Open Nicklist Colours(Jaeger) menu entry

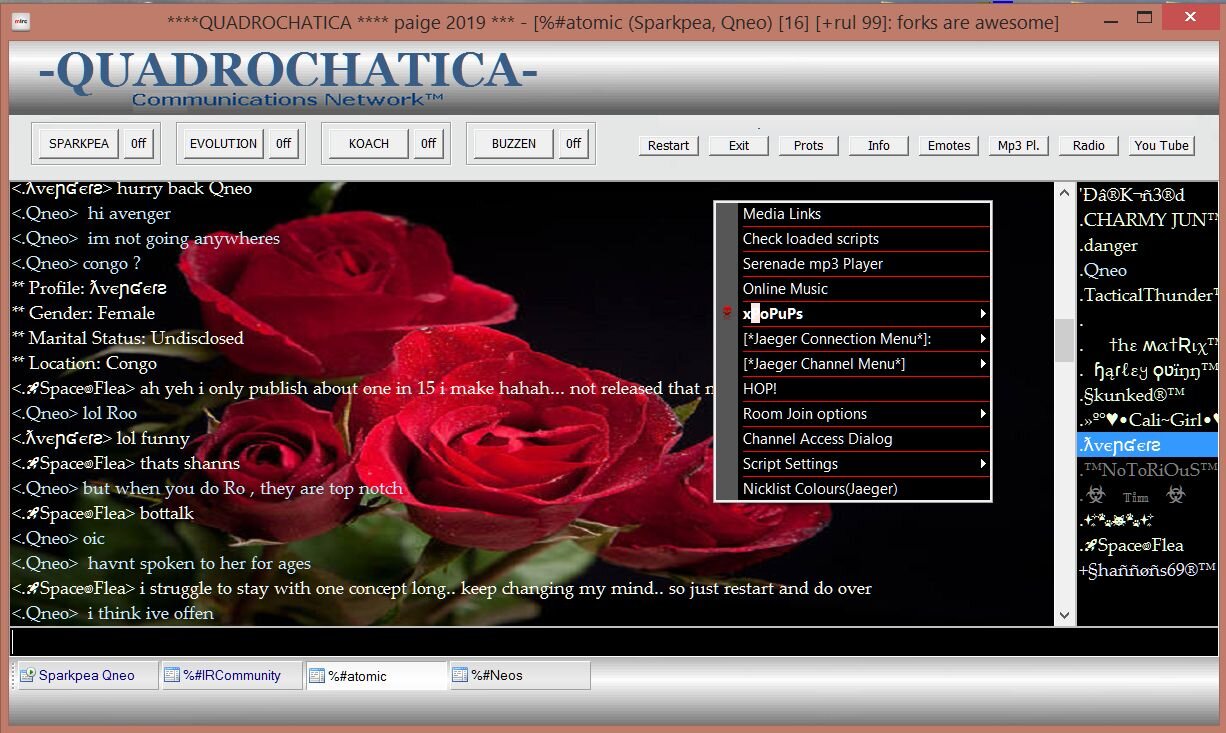click(819, 489)
